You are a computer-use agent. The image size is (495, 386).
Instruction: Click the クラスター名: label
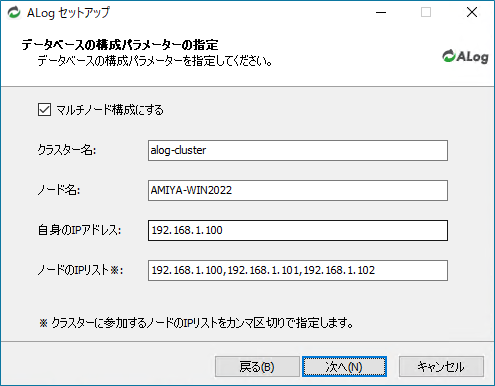tap(67, 150)
